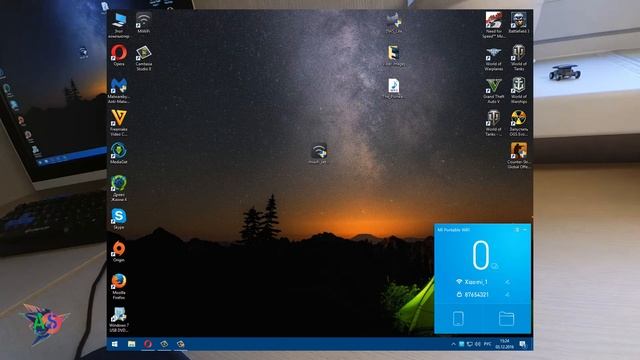Open connected devices phone icon in Mi Portable WiFi
The height and width of the screenshot is (360, 640).
458,318
